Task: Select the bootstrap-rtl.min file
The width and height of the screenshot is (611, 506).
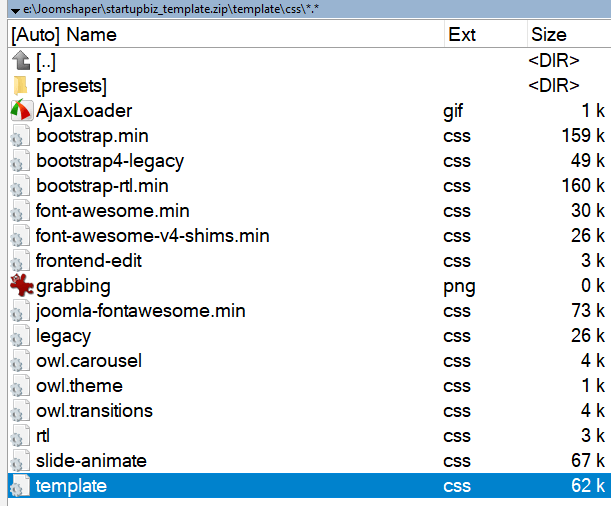Action: click(102, 186)
